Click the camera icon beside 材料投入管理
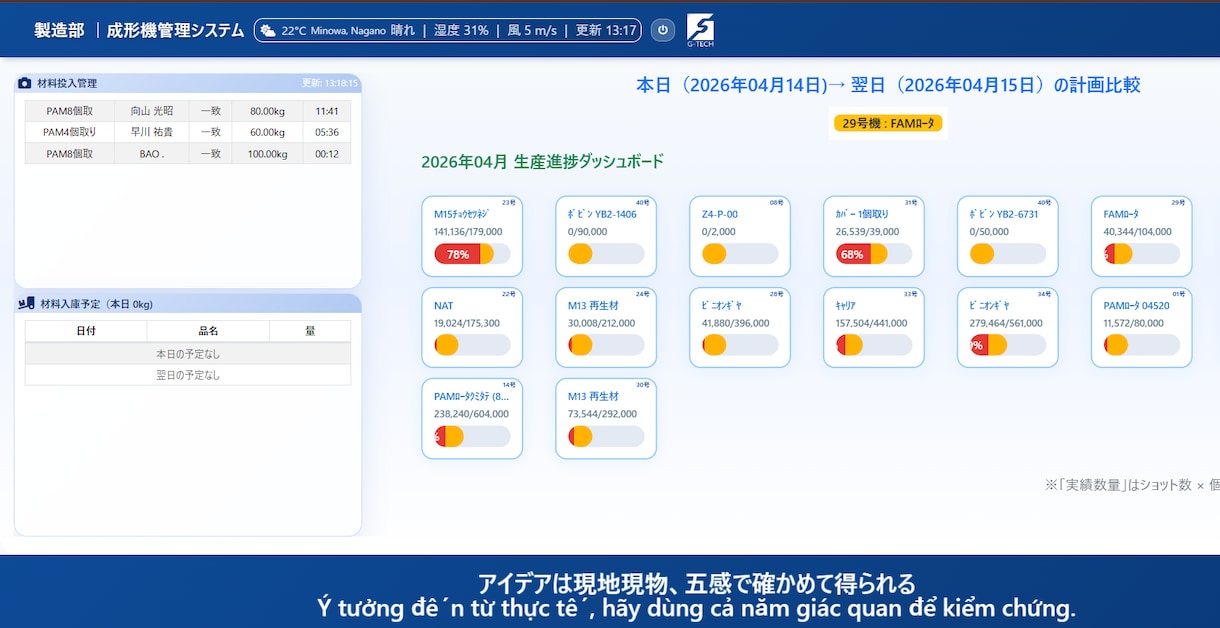 pos(25,83)
